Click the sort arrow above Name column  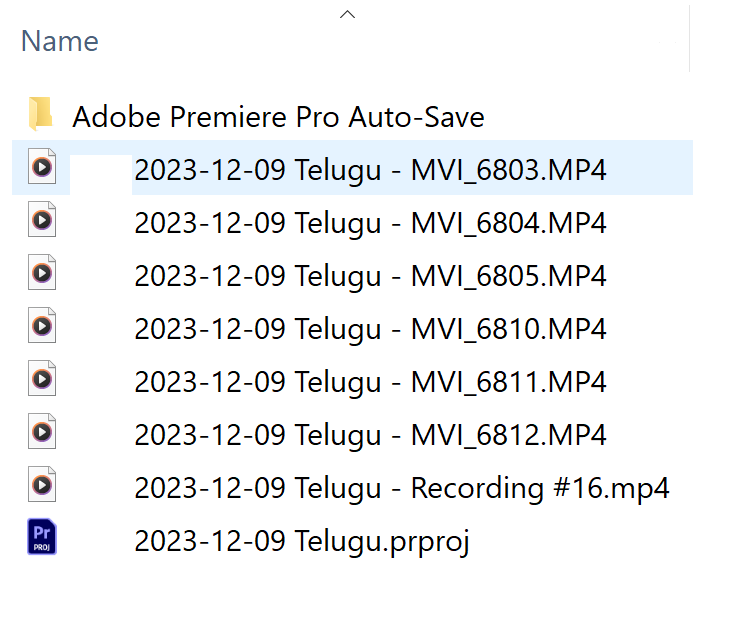click(x=347, y=14)
